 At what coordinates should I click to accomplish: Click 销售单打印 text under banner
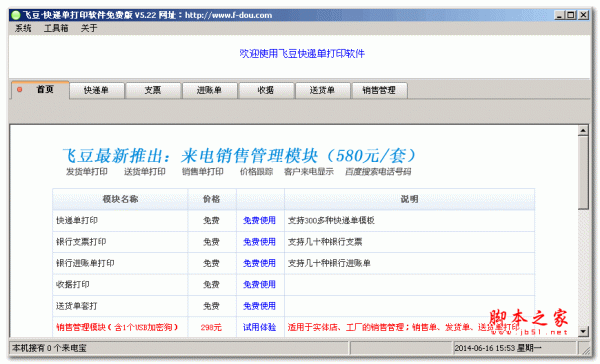202,172
